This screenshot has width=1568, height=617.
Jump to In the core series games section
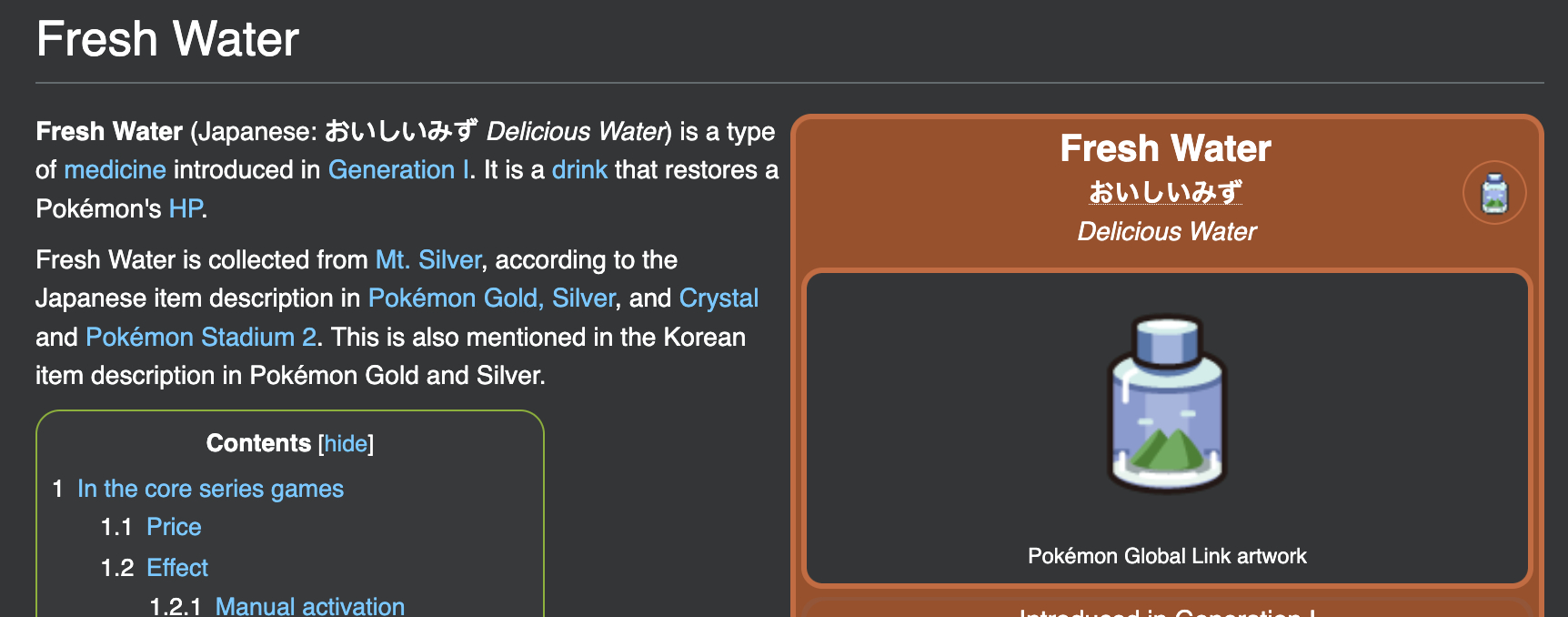[210, 489]
